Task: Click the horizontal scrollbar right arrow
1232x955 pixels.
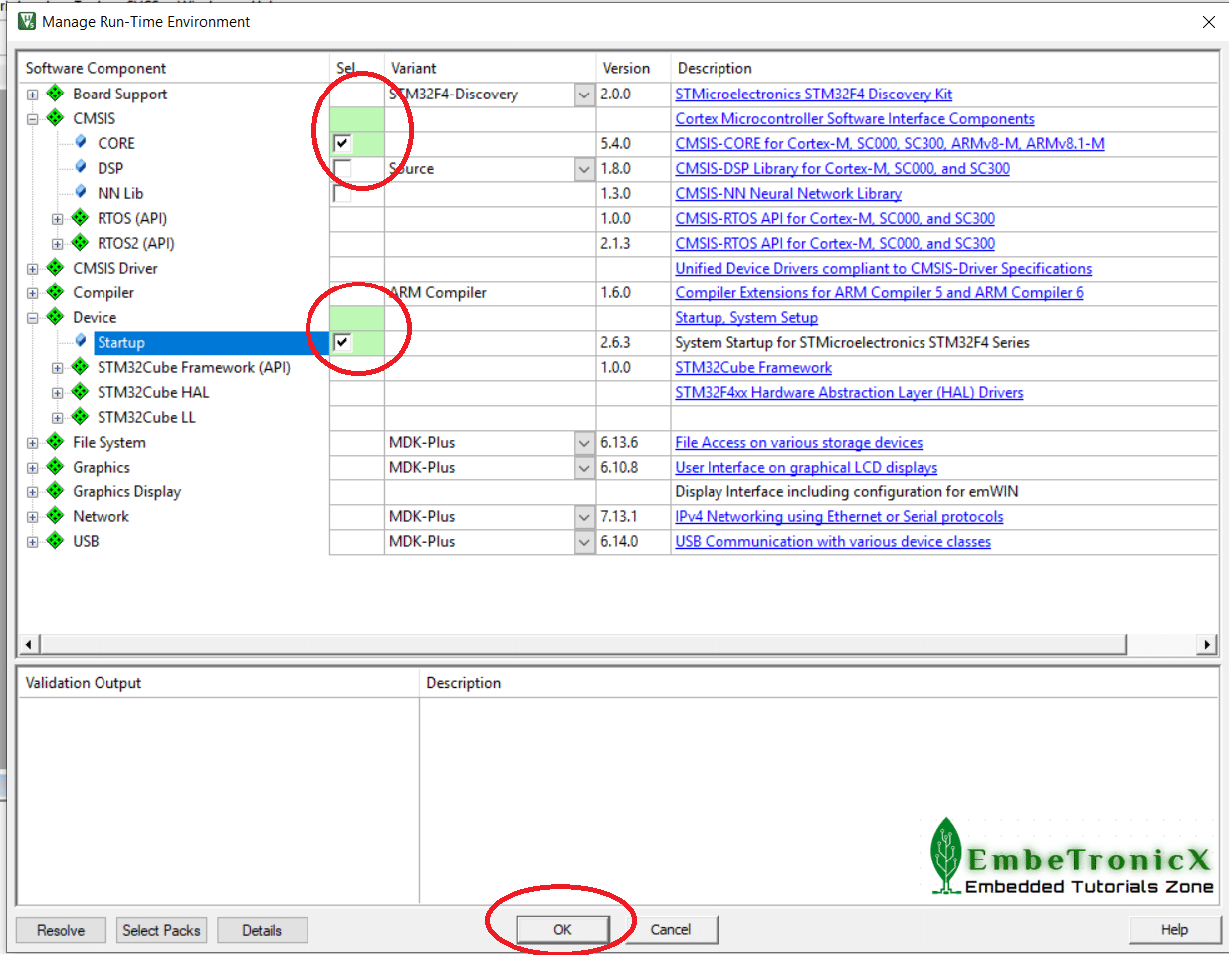Action: tap(1207, 644)
